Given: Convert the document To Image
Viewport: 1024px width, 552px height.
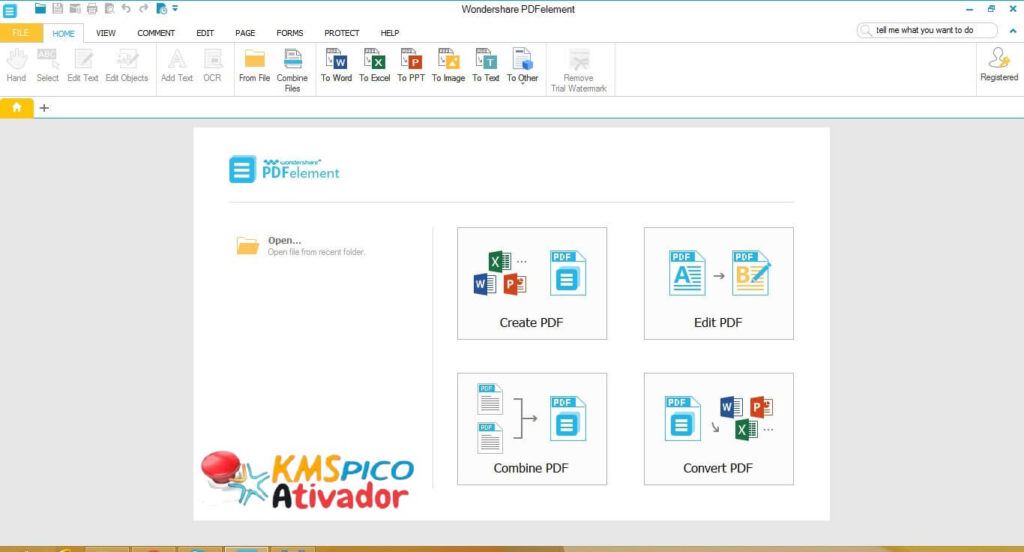Looking at the screenshot, I should point(449,65).
